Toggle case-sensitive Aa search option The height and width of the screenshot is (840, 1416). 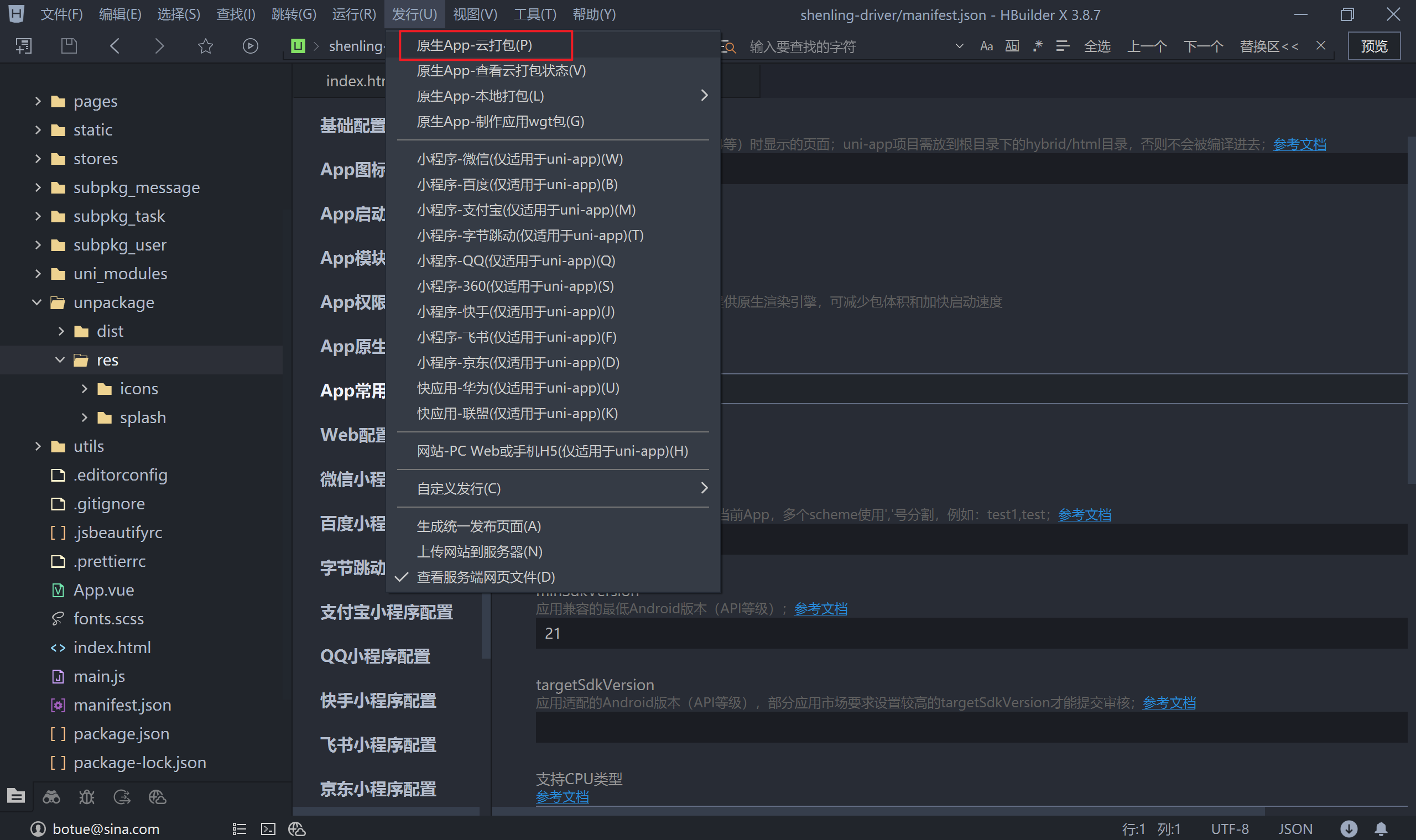coord(986,46)
